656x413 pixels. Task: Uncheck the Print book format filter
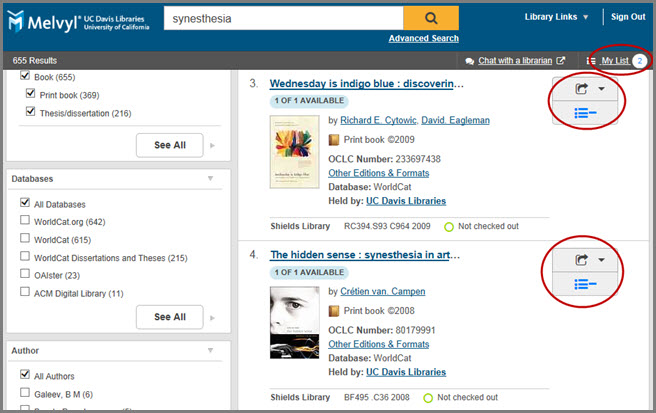click(x=30, y=94)
